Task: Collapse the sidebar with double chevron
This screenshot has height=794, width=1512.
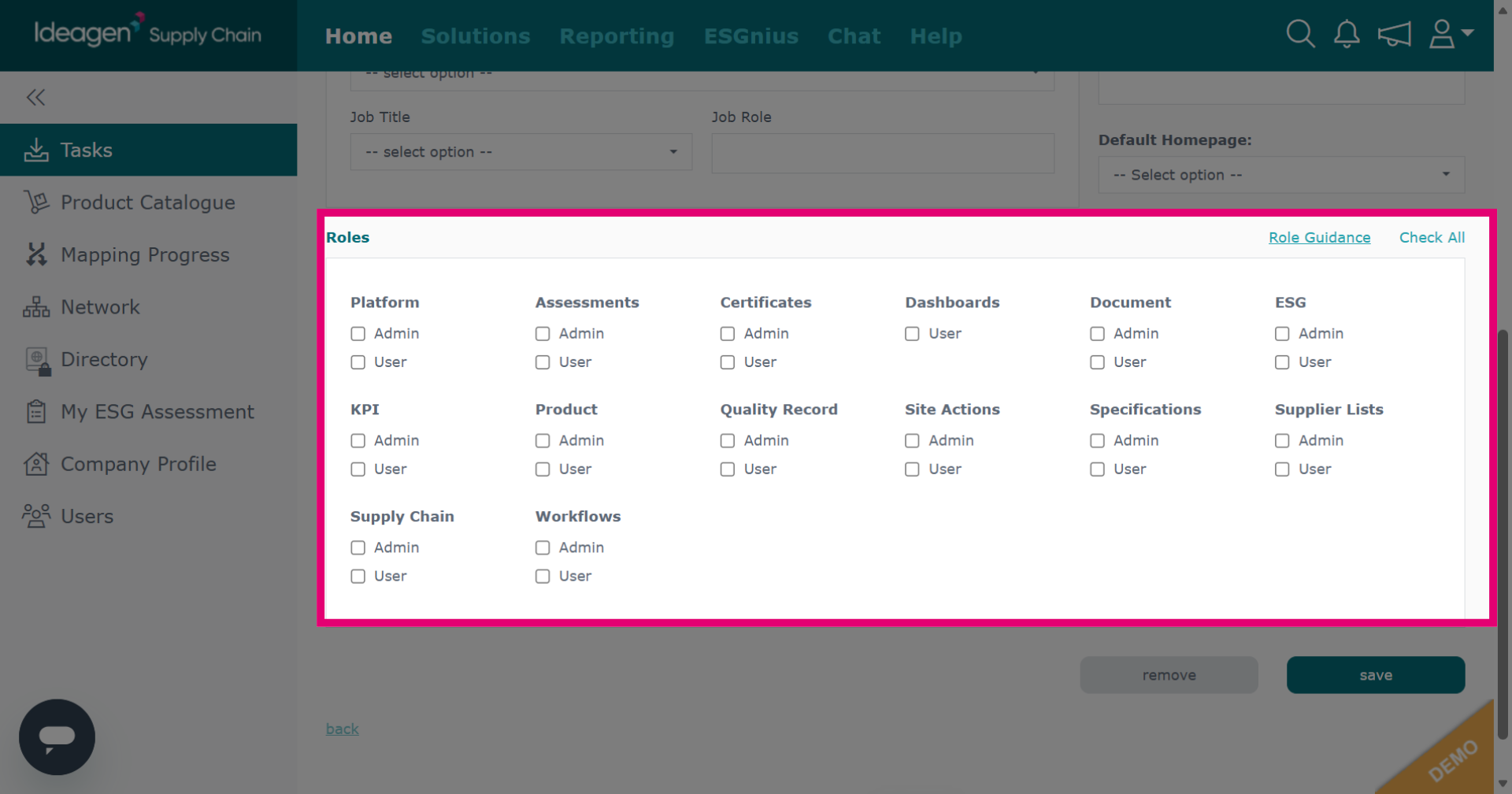Action: (35, 97)
